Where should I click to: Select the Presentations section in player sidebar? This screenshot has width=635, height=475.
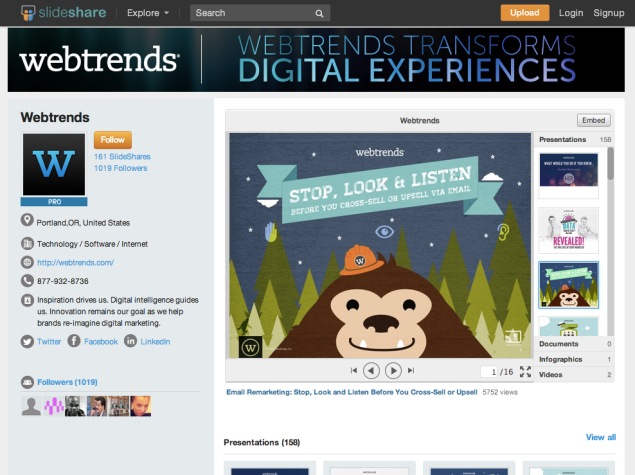tap(575, 139)
